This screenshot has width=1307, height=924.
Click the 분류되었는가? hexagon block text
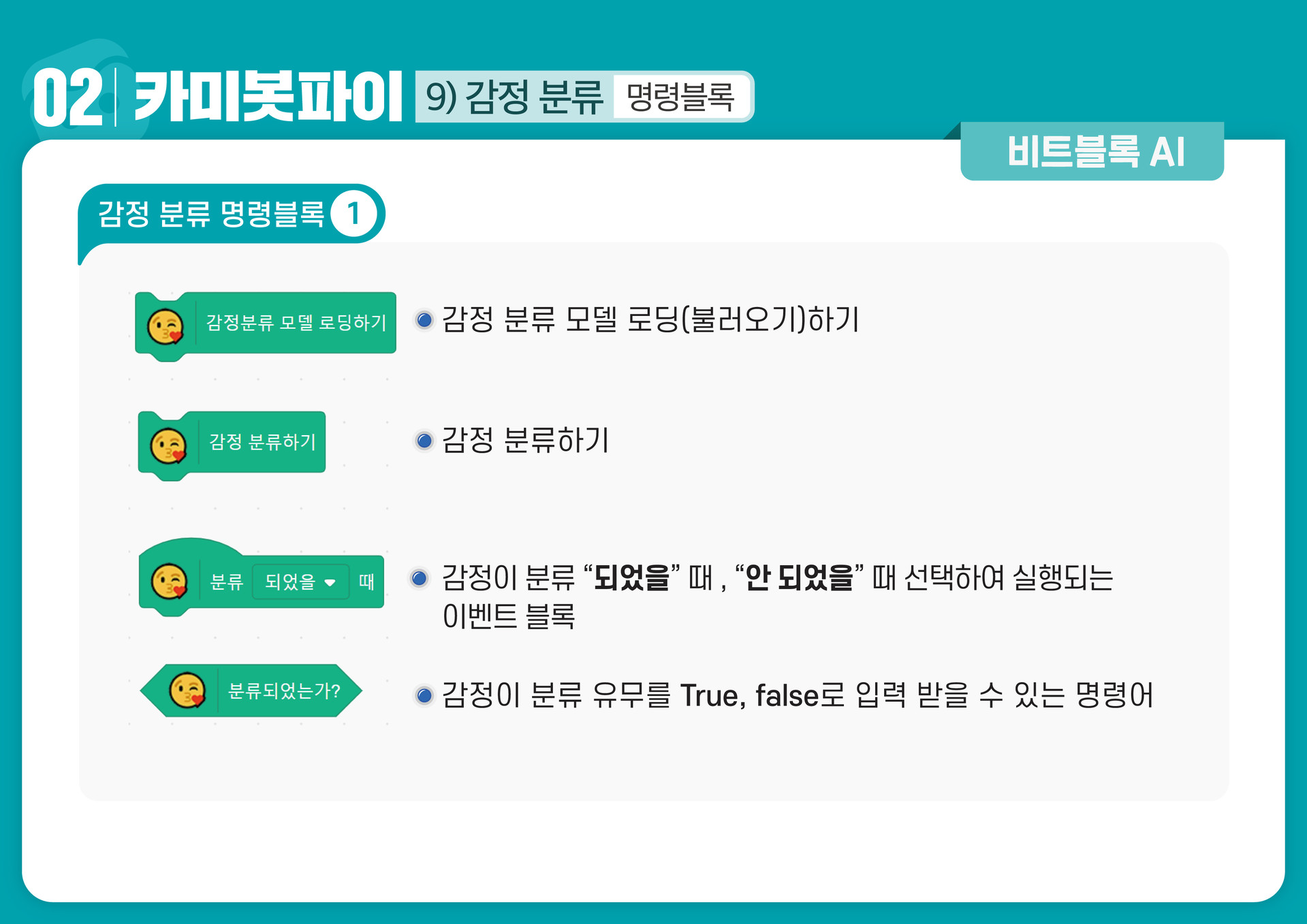(284, 691)
